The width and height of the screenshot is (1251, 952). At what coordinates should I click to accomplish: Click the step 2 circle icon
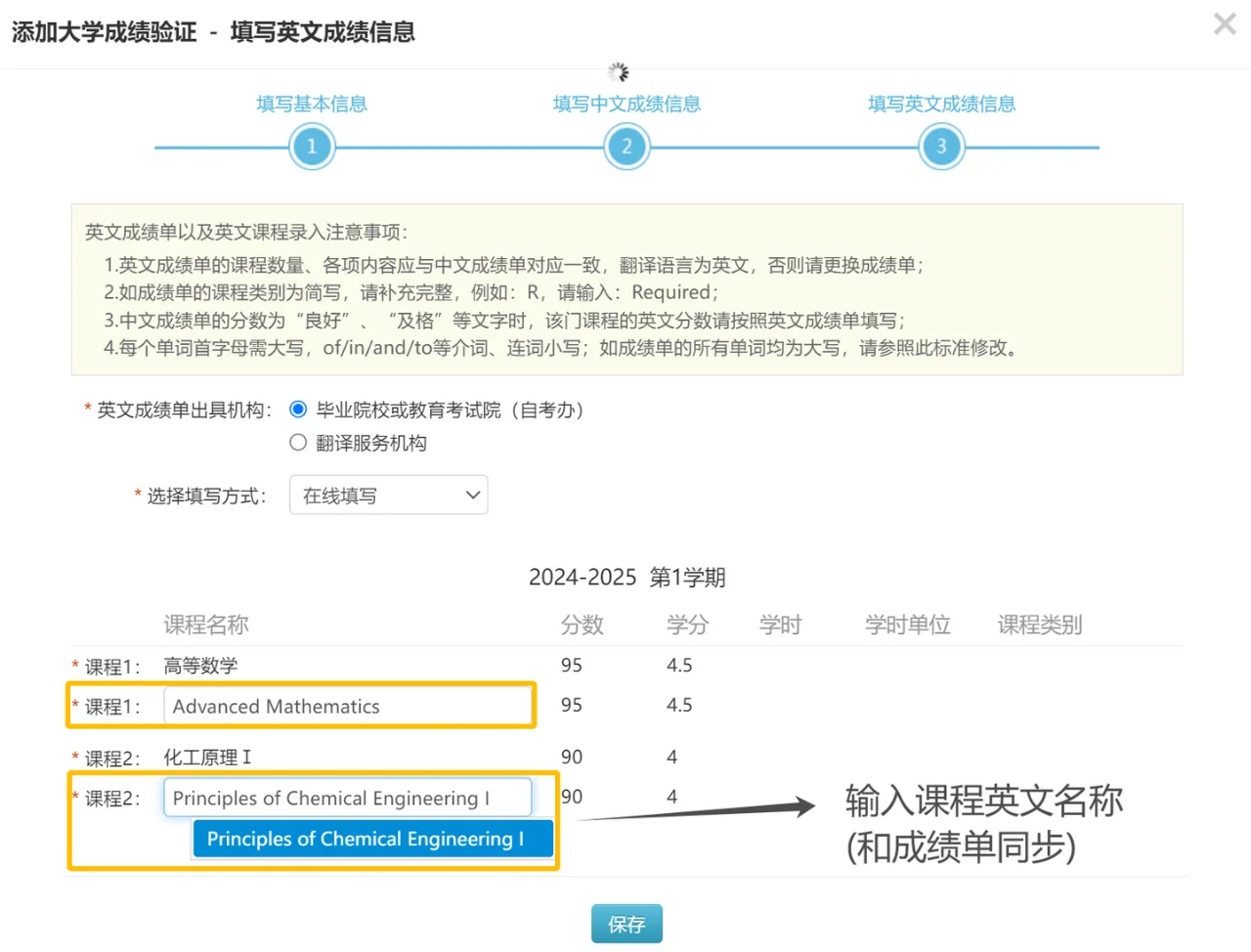(626, 147)
